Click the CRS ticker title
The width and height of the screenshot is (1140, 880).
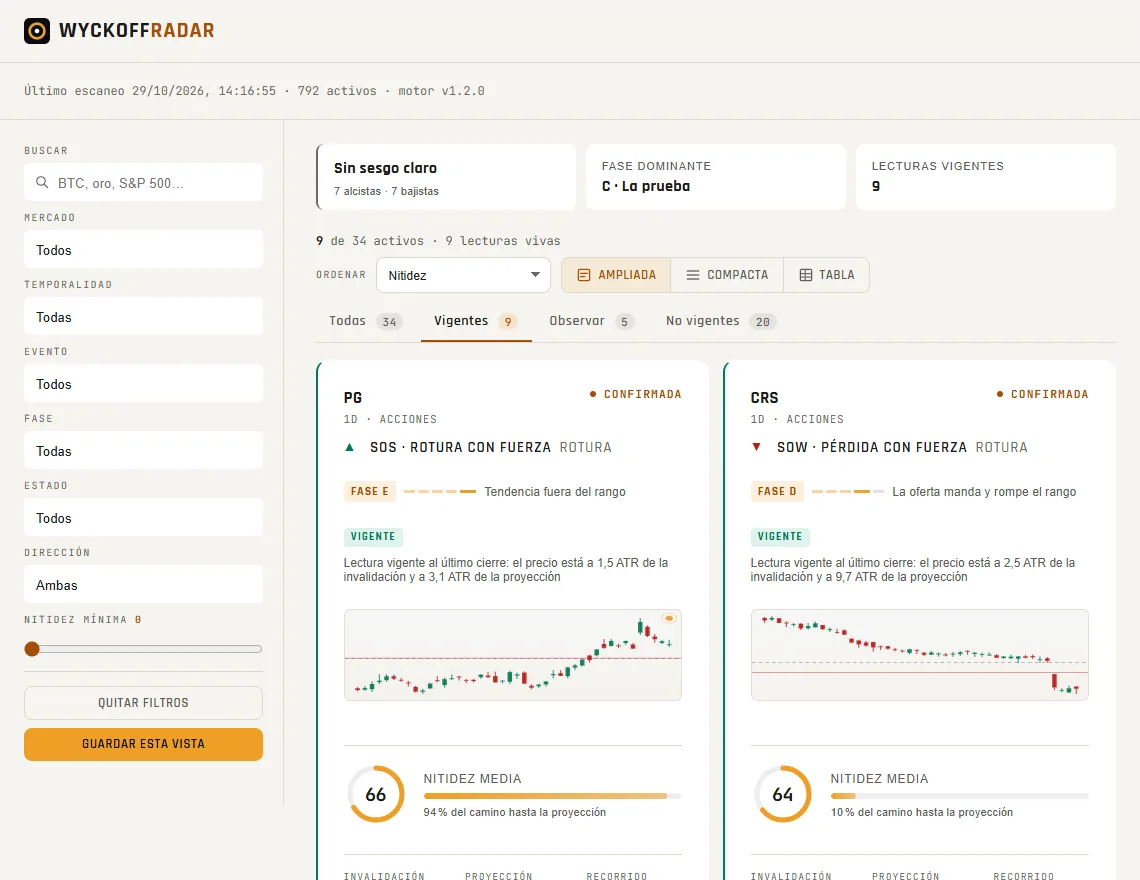click(x=764, y=398)
